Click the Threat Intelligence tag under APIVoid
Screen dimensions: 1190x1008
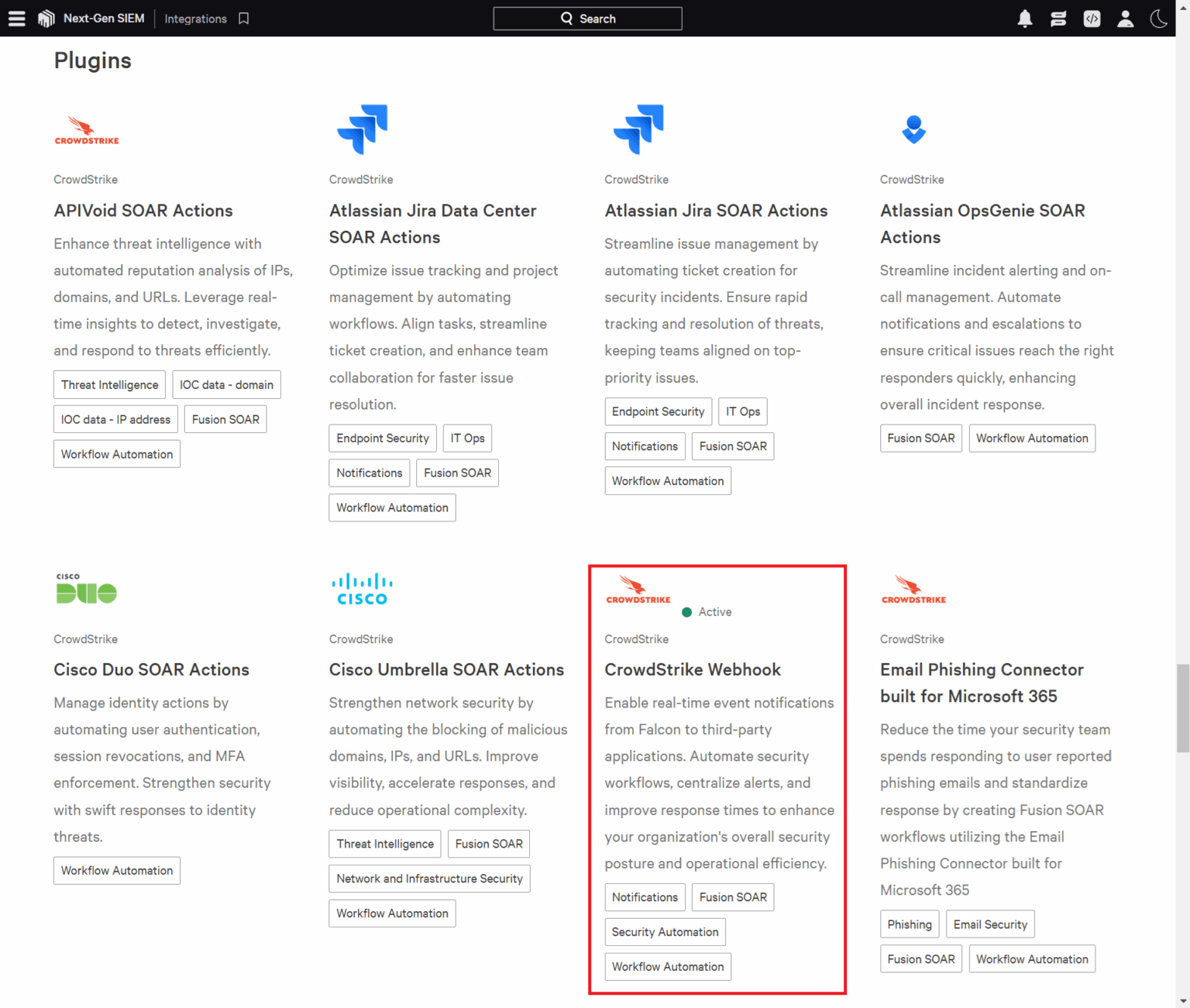109,385
